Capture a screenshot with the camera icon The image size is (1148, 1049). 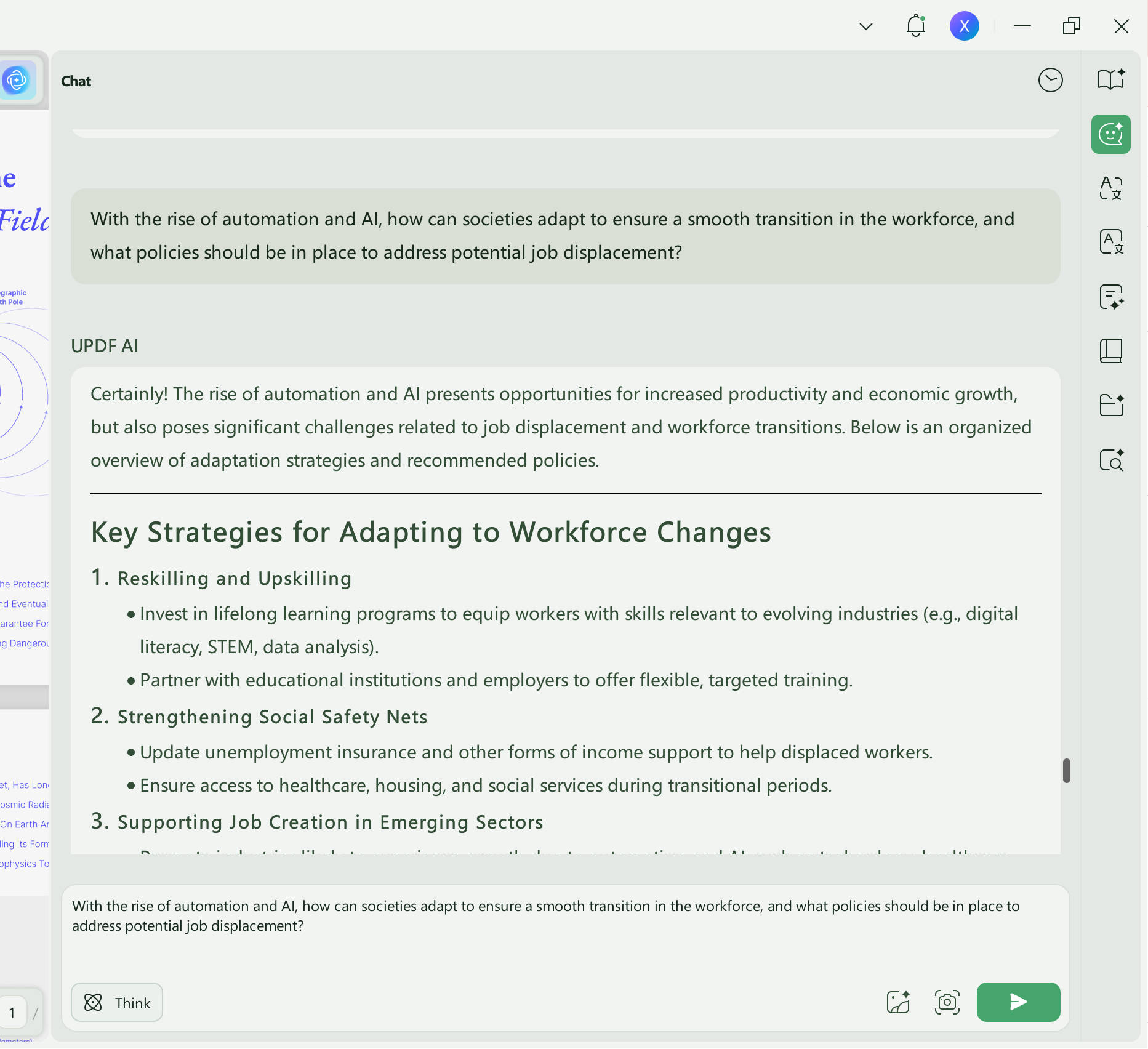pos(947,1002)
